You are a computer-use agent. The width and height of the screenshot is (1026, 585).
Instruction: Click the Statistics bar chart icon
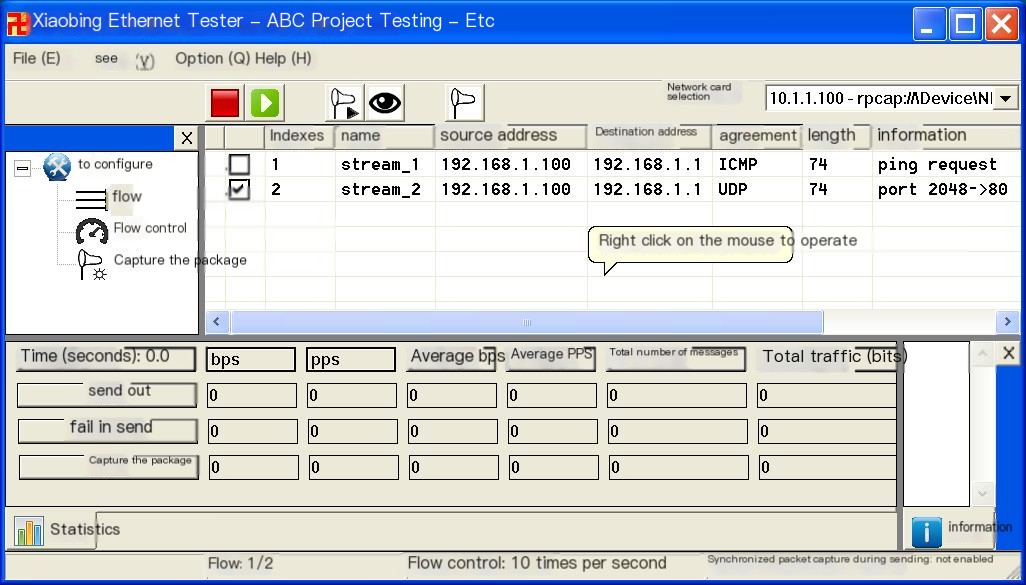tap(29, 531)
